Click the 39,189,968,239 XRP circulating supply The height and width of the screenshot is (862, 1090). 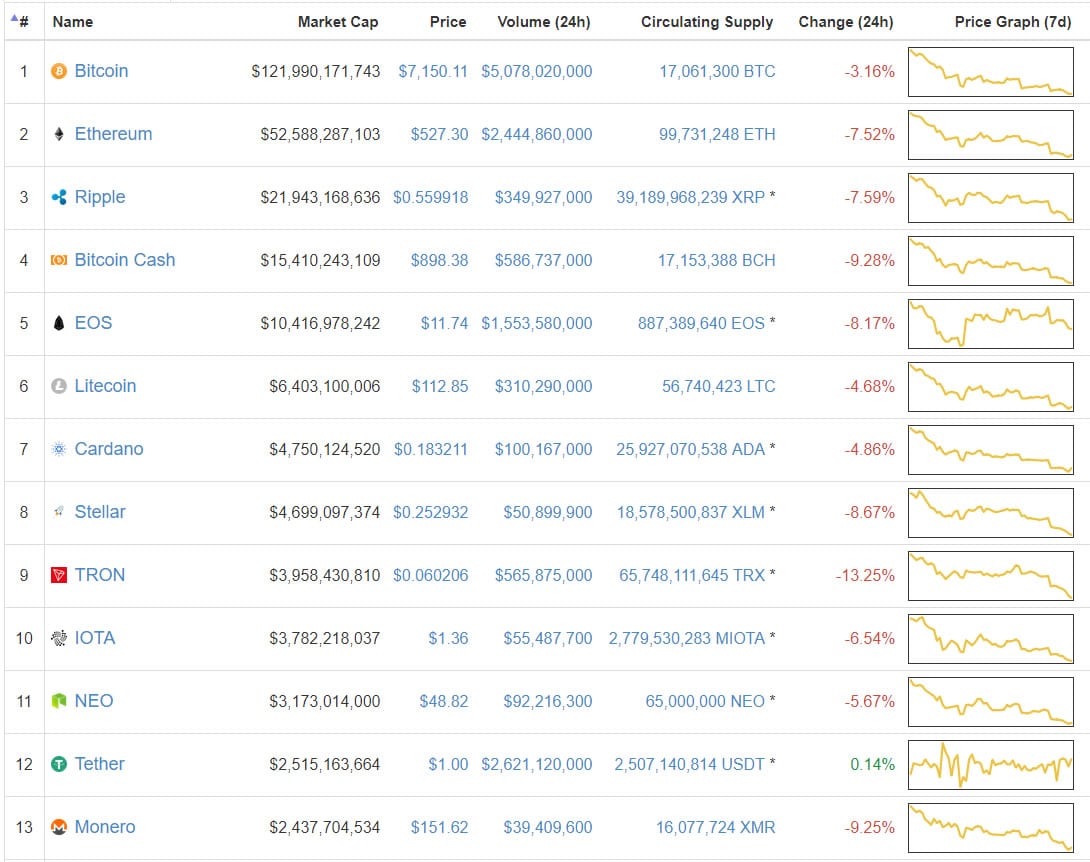coord(691,197)
